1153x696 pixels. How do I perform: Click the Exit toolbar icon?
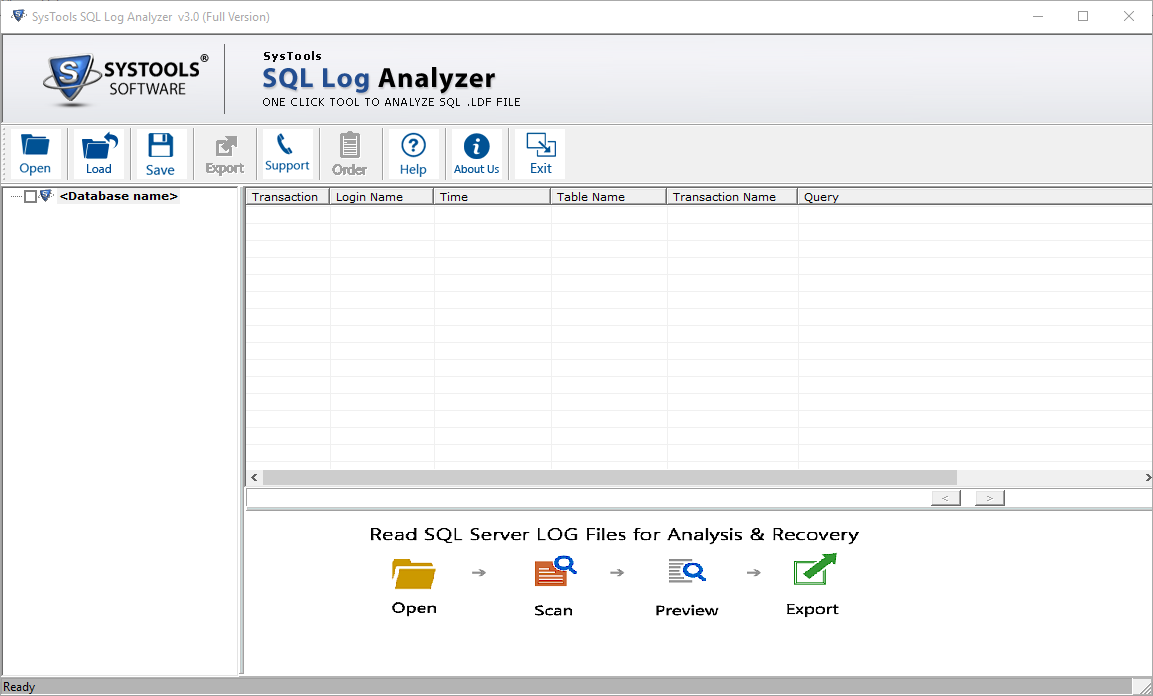(540, 154)
